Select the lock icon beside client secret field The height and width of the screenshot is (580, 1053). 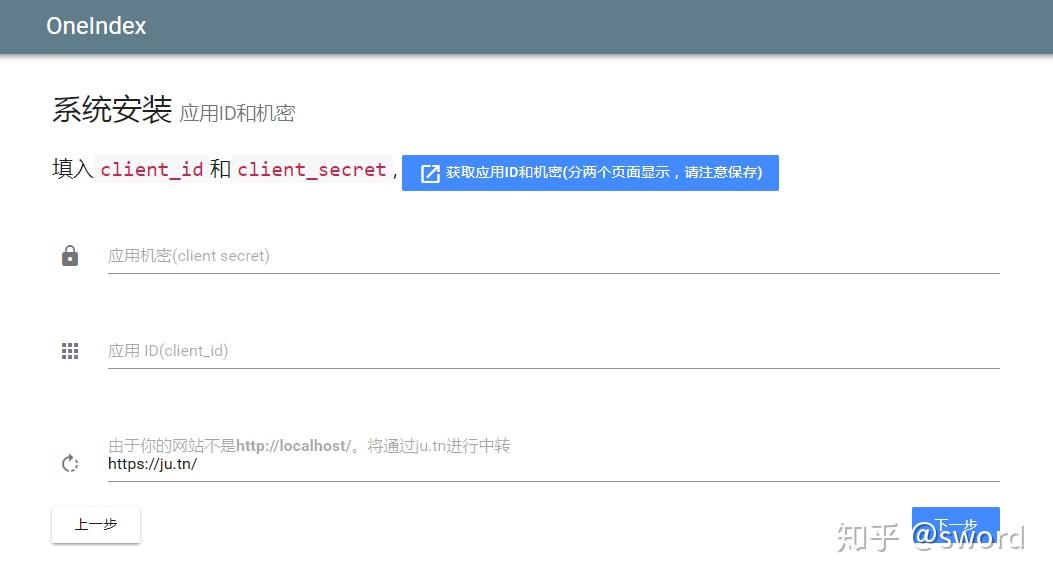click(x=69, y=255)
